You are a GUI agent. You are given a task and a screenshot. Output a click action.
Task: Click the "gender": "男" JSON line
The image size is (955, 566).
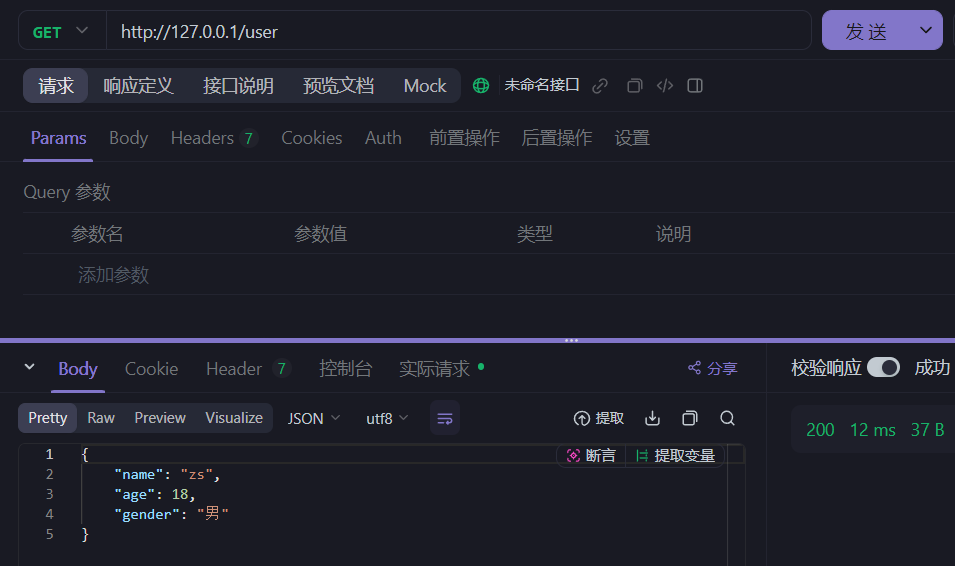[x=171, y=514]
